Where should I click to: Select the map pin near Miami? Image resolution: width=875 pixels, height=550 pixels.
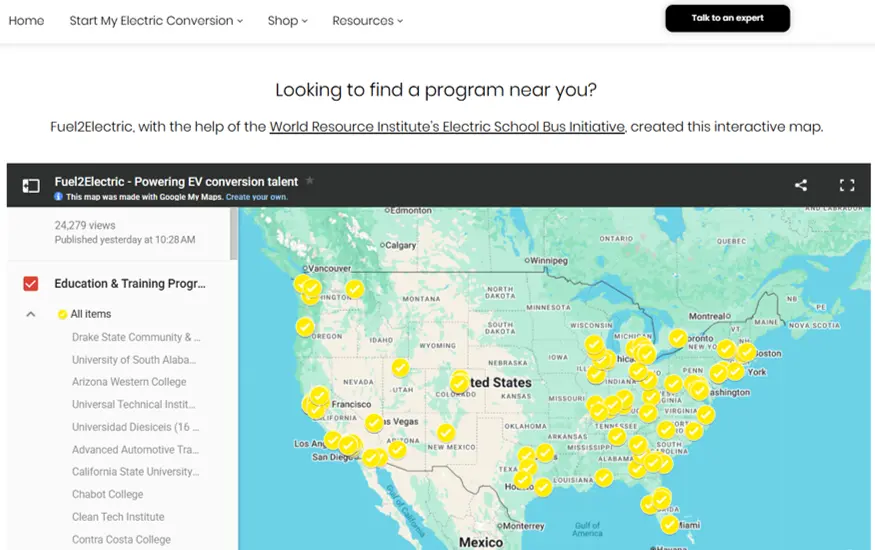670,524
